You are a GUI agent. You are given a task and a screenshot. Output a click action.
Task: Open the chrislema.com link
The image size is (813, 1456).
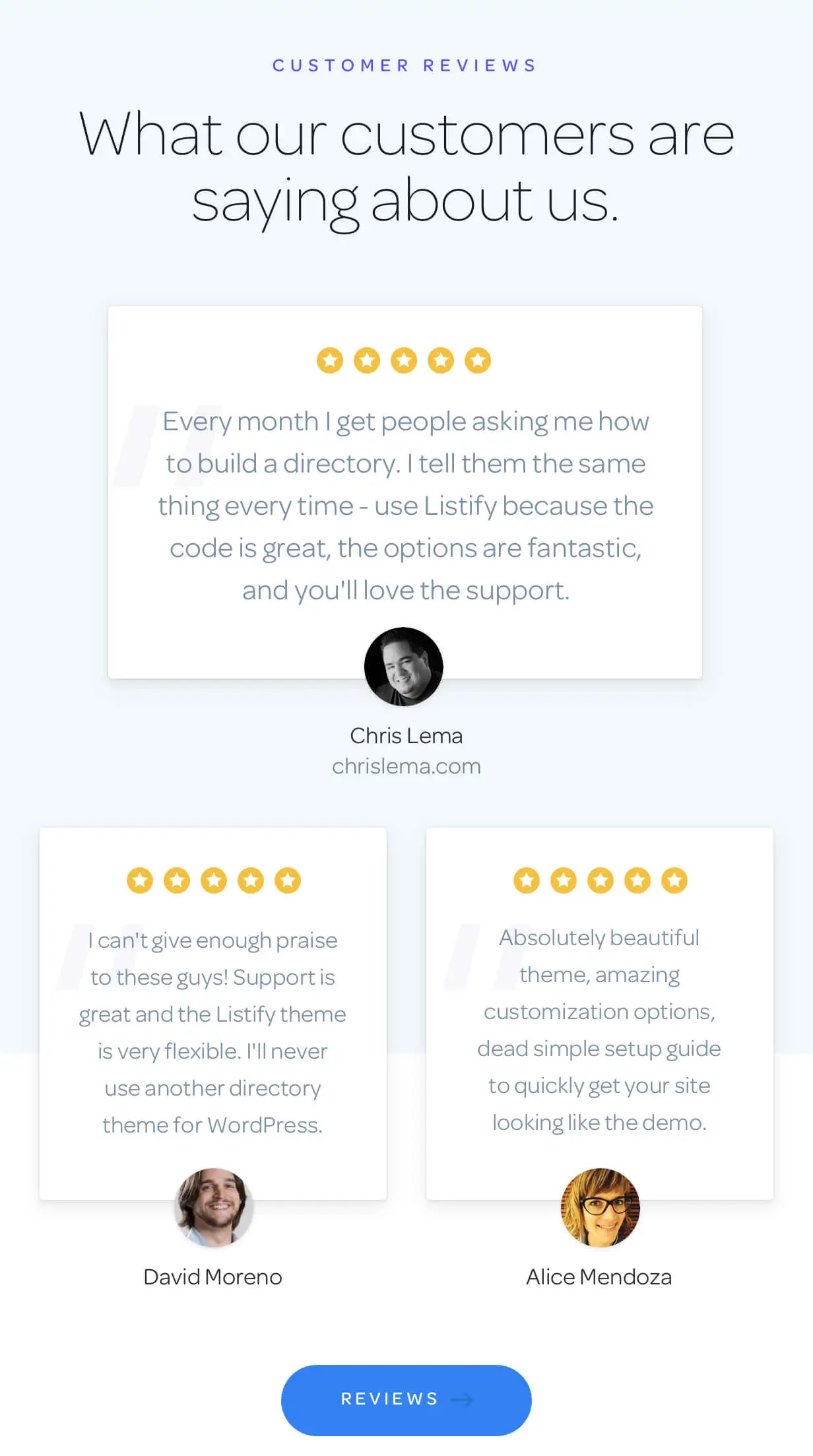coord(405,766)
